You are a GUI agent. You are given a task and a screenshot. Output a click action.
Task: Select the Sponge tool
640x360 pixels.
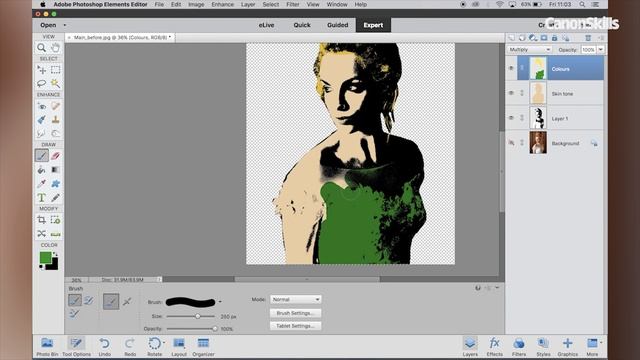pyautogui.click(x=56, y=133)
